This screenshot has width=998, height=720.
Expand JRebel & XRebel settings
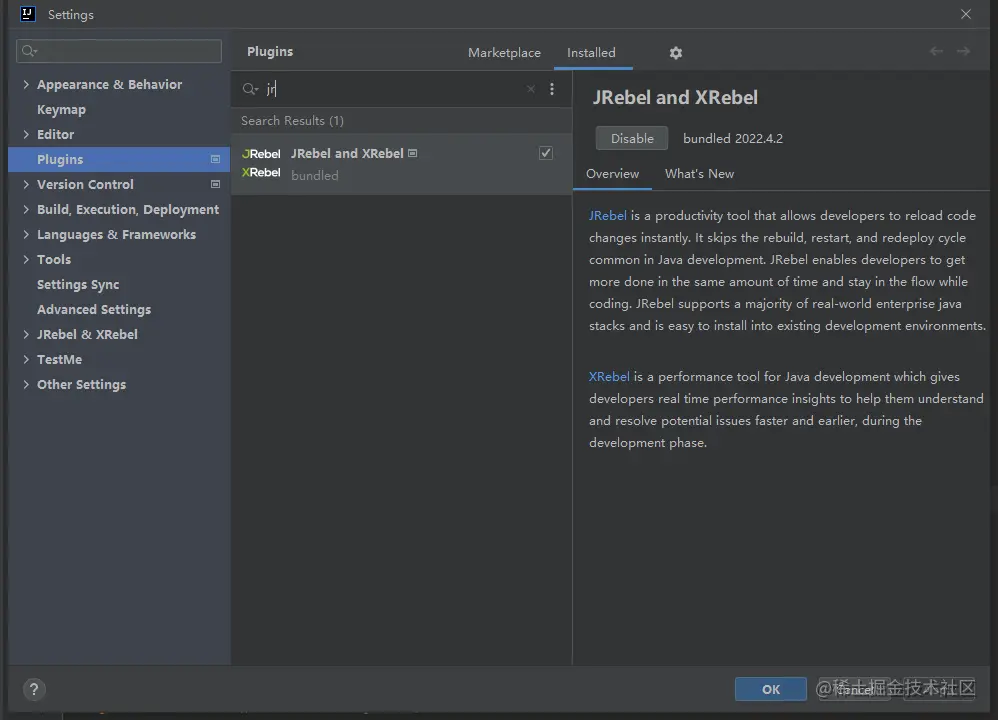tap(26, 334)
